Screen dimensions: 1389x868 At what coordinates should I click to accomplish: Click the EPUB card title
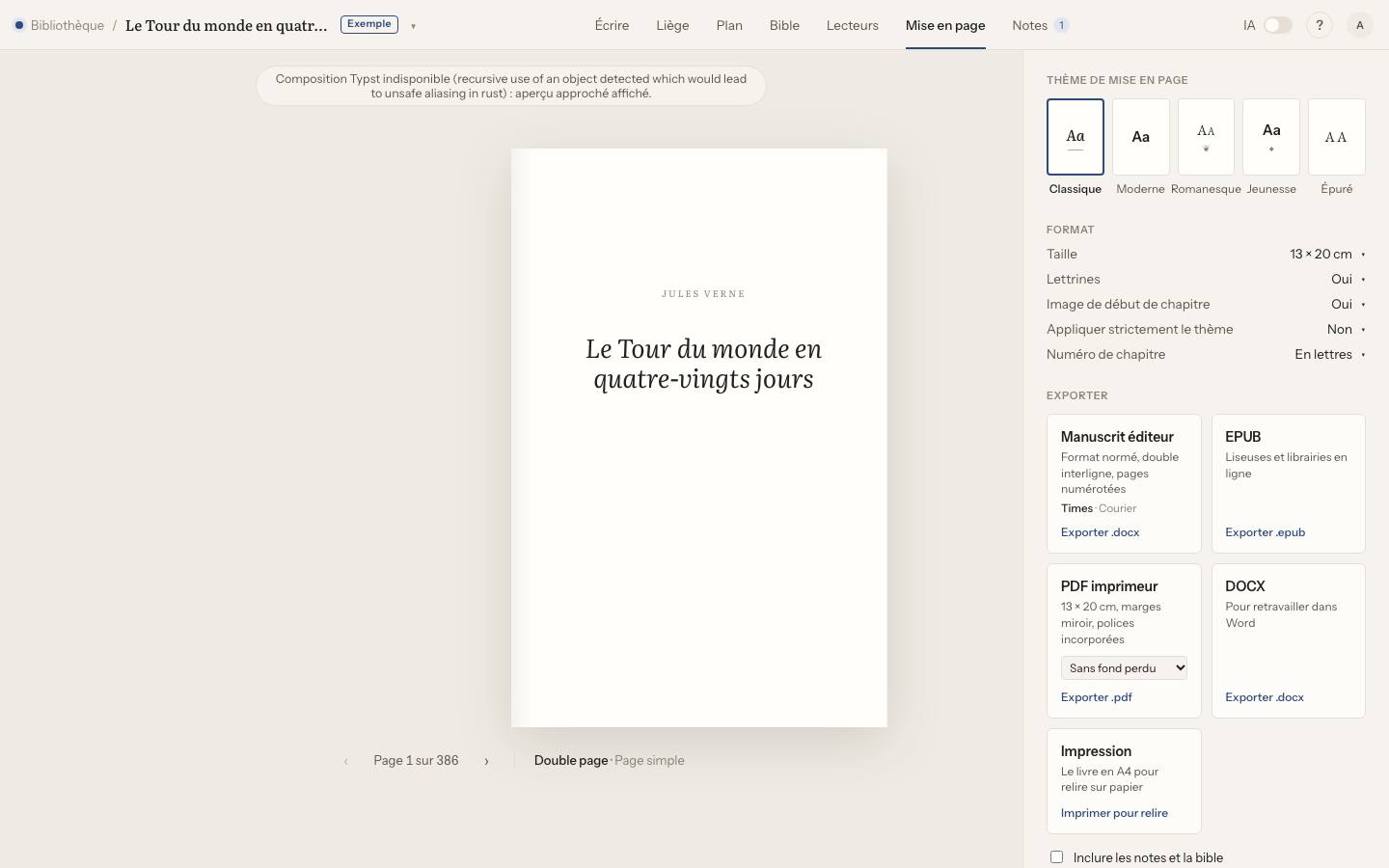point(1243,437)
